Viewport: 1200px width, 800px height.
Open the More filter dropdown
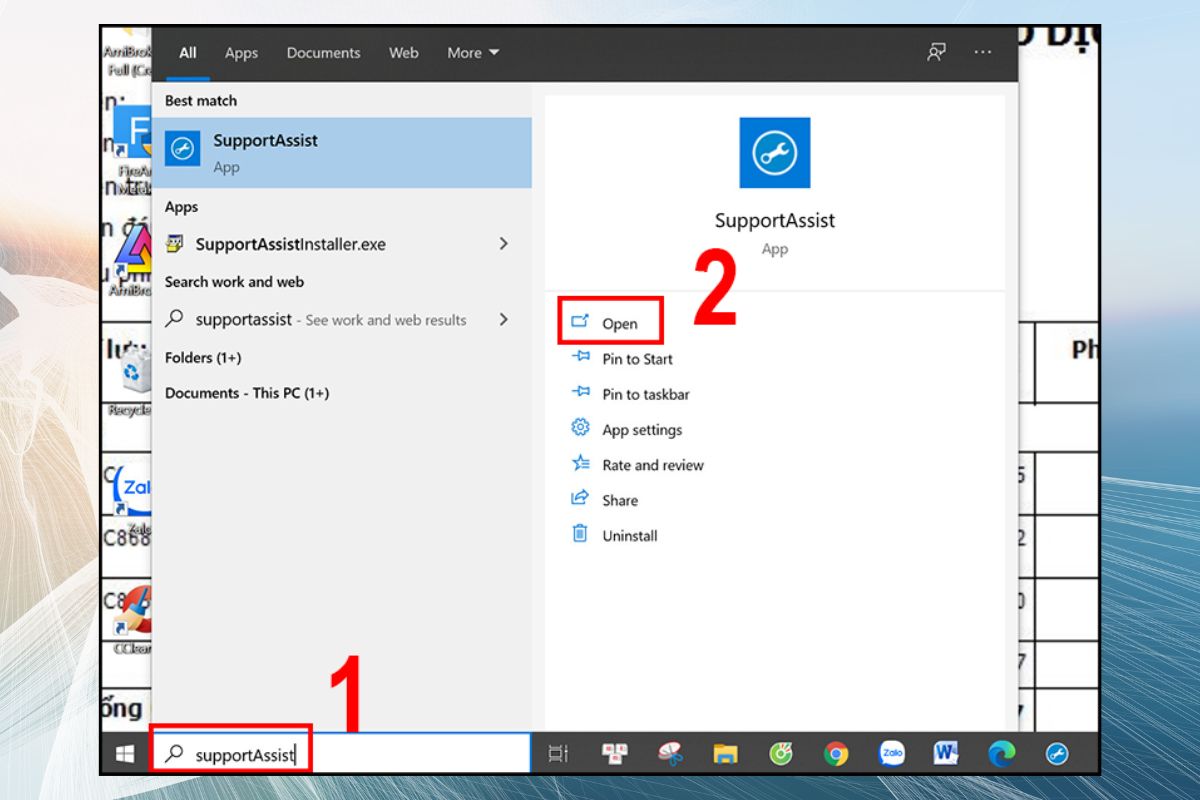[473, 53]
